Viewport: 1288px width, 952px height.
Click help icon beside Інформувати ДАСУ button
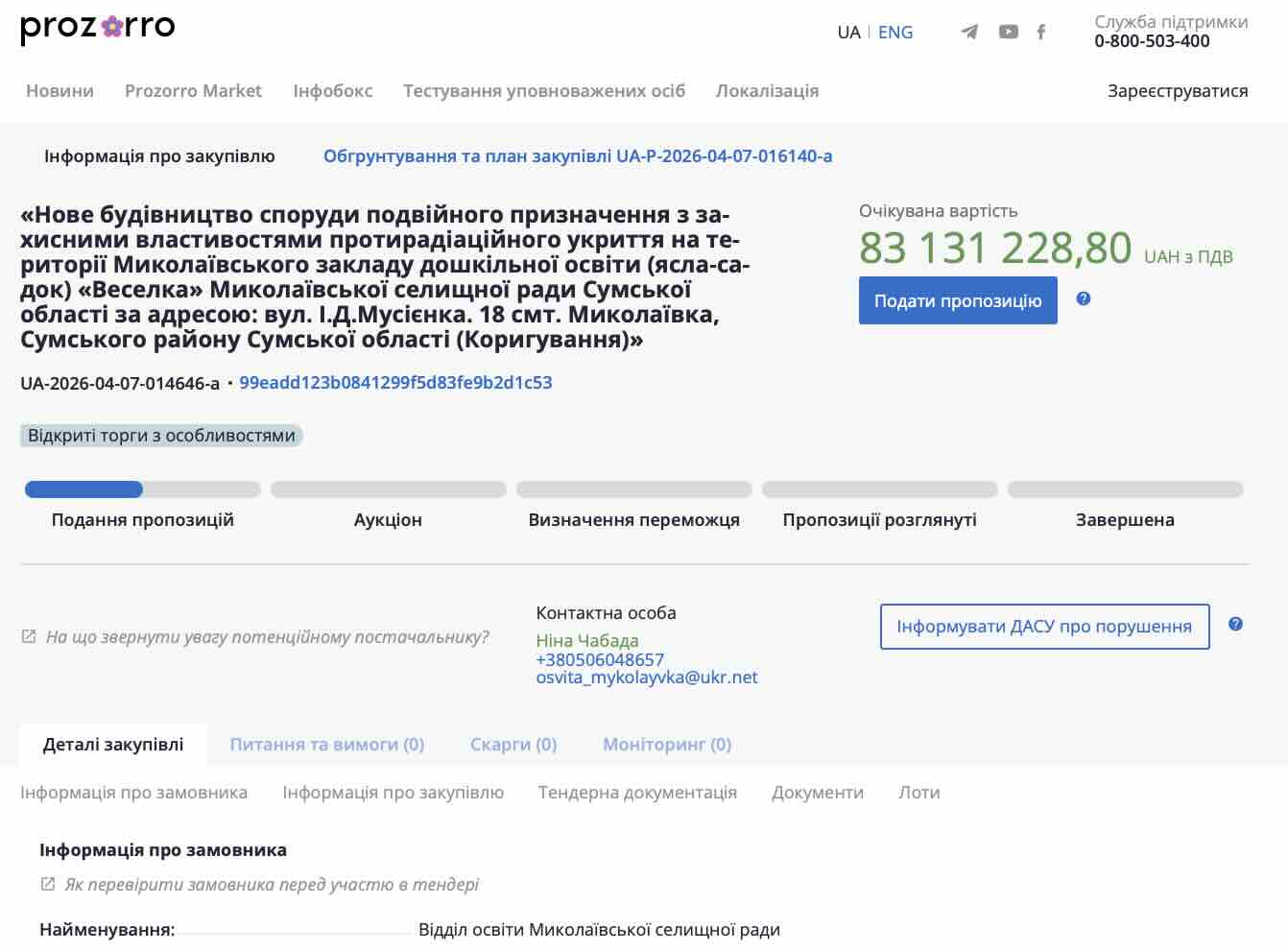[x=1235, y=624]
